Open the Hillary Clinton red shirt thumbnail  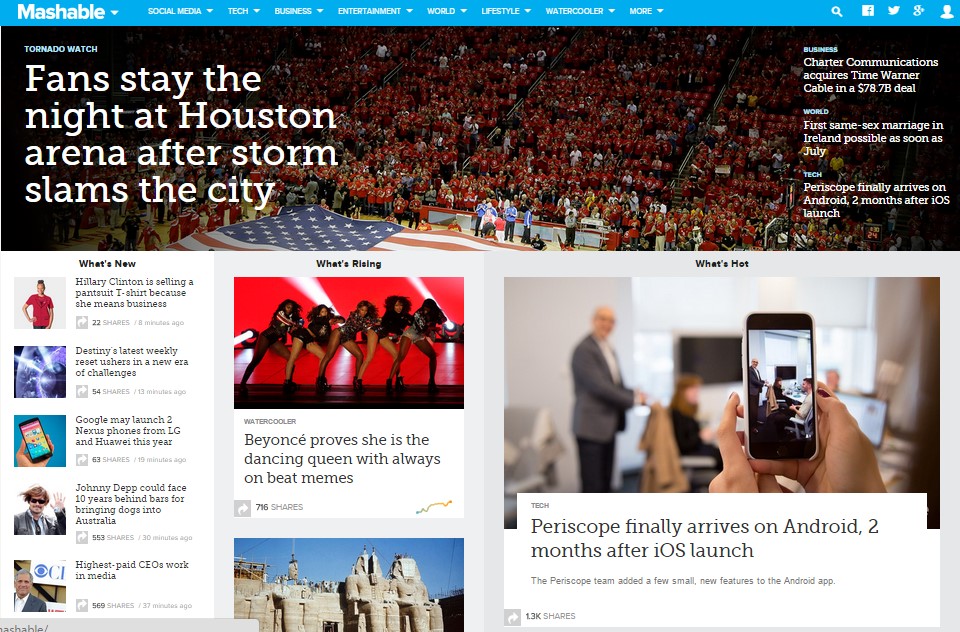40,303
